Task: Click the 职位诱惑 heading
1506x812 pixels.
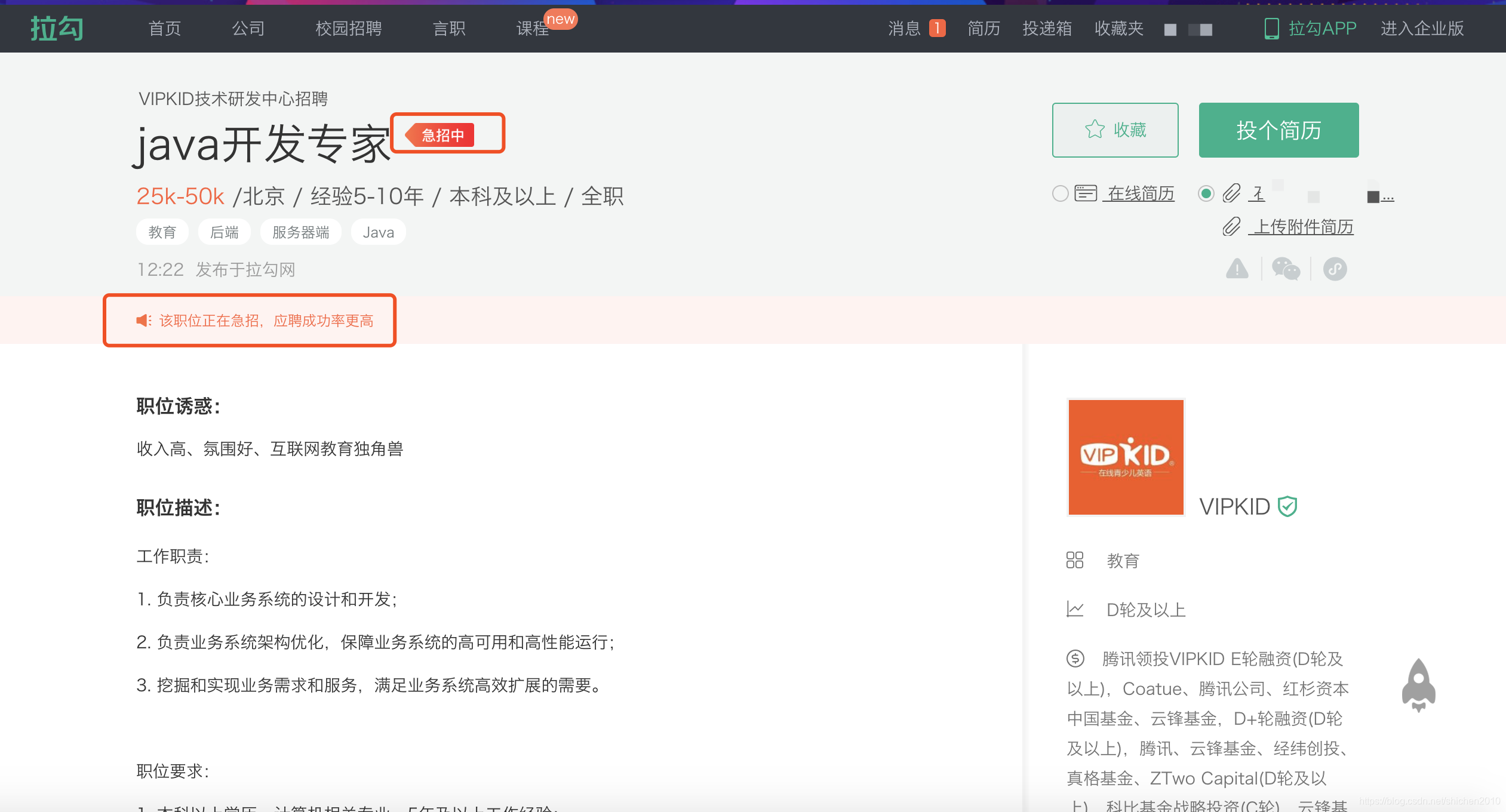Action: (178, 406)
